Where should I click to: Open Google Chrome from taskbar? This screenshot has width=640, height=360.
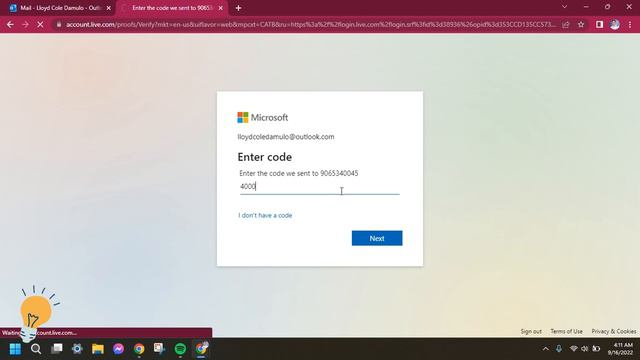139,349
